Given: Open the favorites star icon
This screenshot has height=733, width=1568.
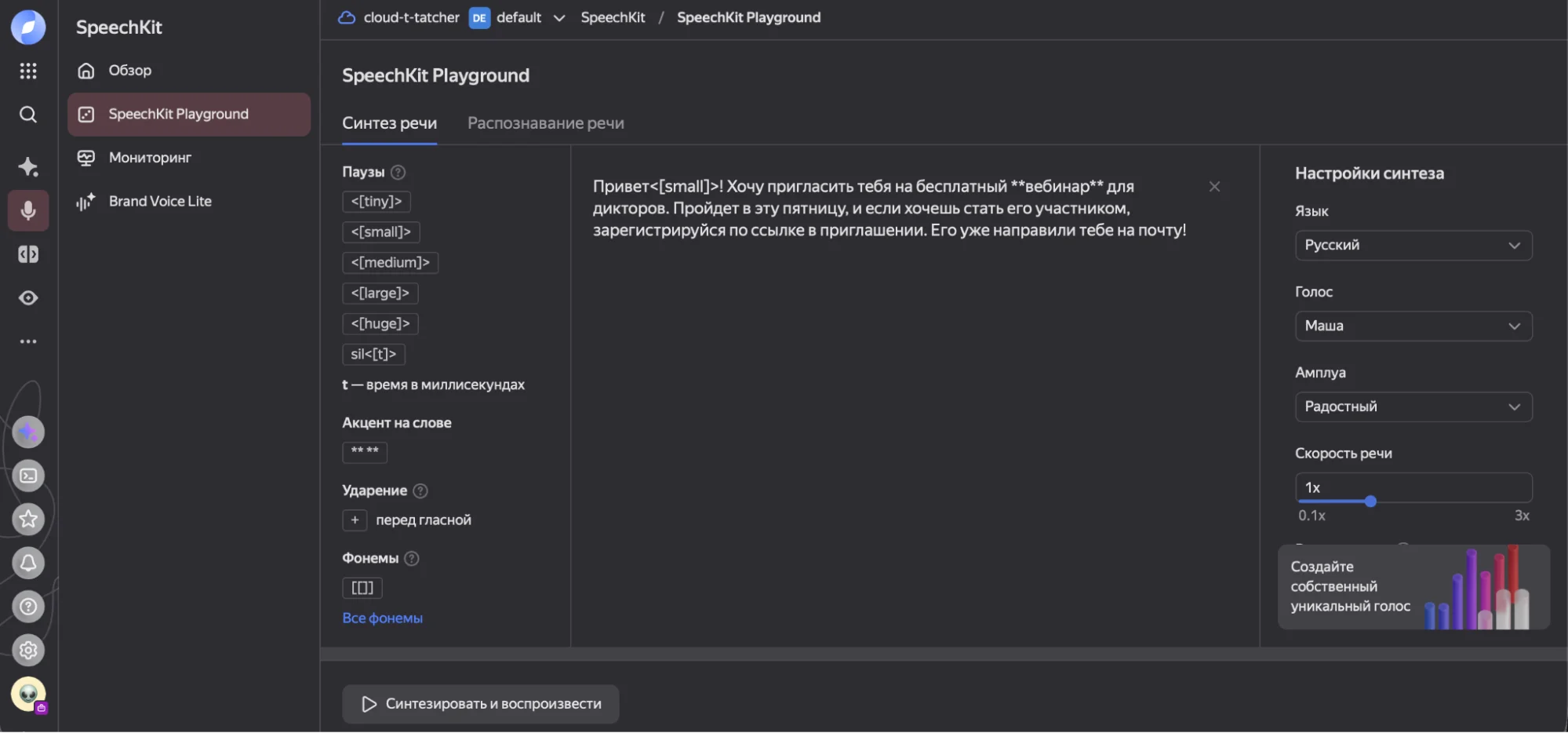Looking at the screenshot, I should [28, 519].
